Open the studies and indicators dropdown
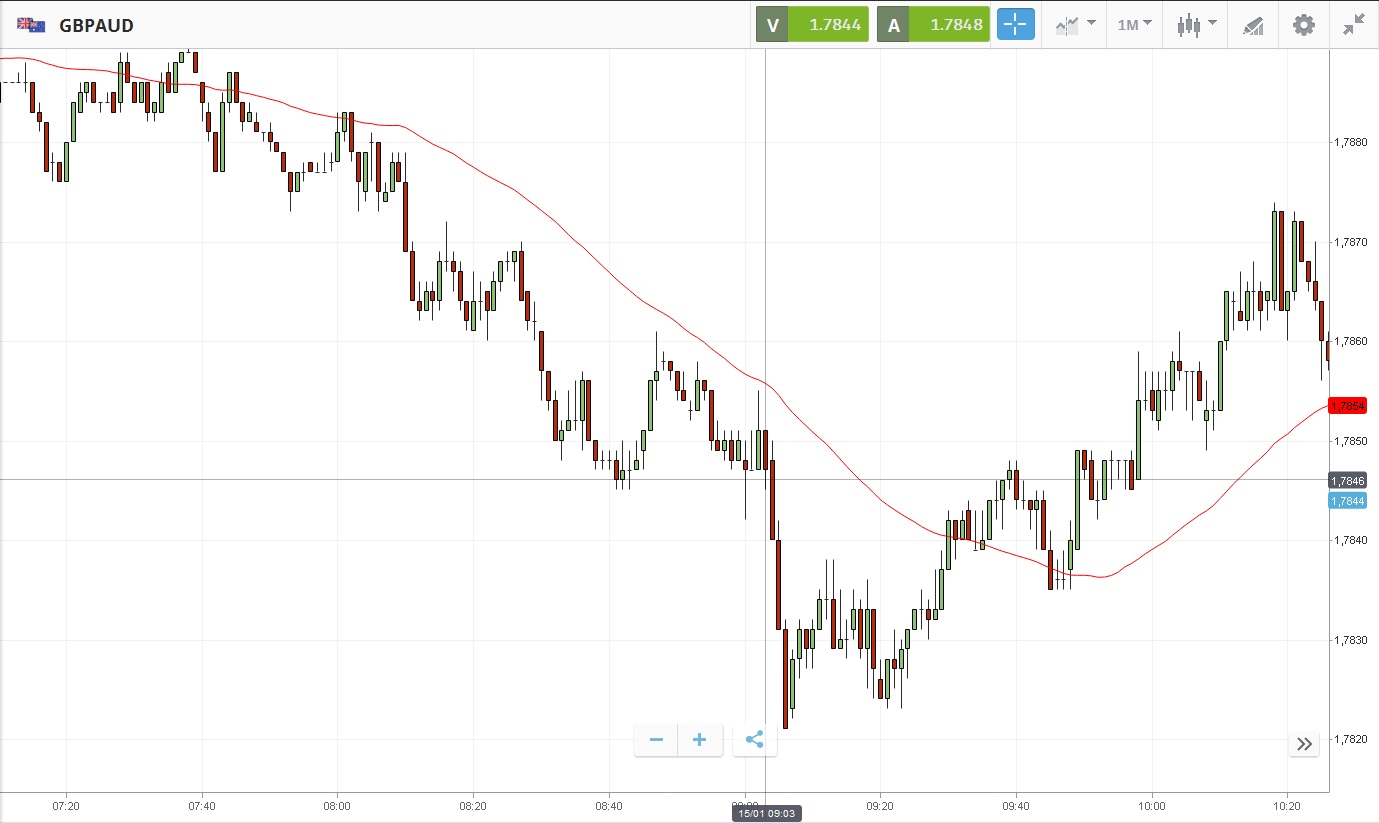 pyautogui.click(x=1075, y=25)
